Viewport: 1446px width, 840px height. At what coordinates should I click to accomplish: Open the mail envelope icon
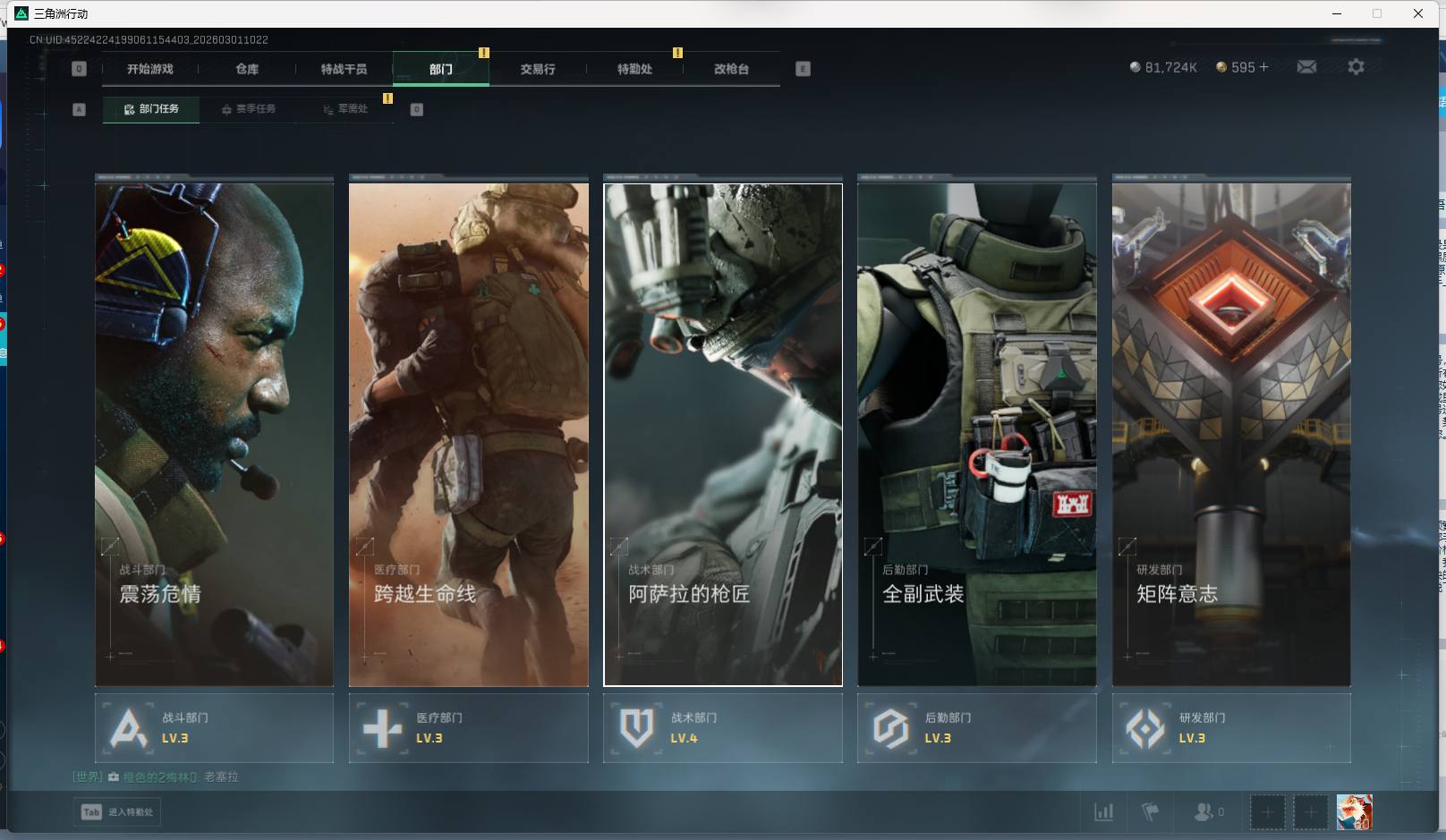click(1306, 67)
